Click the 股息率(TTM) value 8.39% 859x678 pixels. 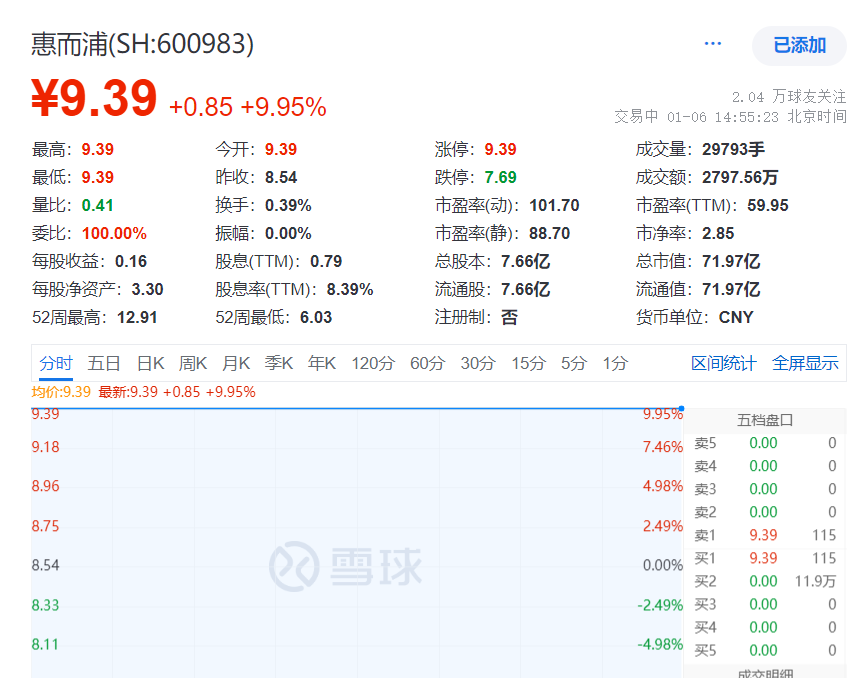(350, 289)
